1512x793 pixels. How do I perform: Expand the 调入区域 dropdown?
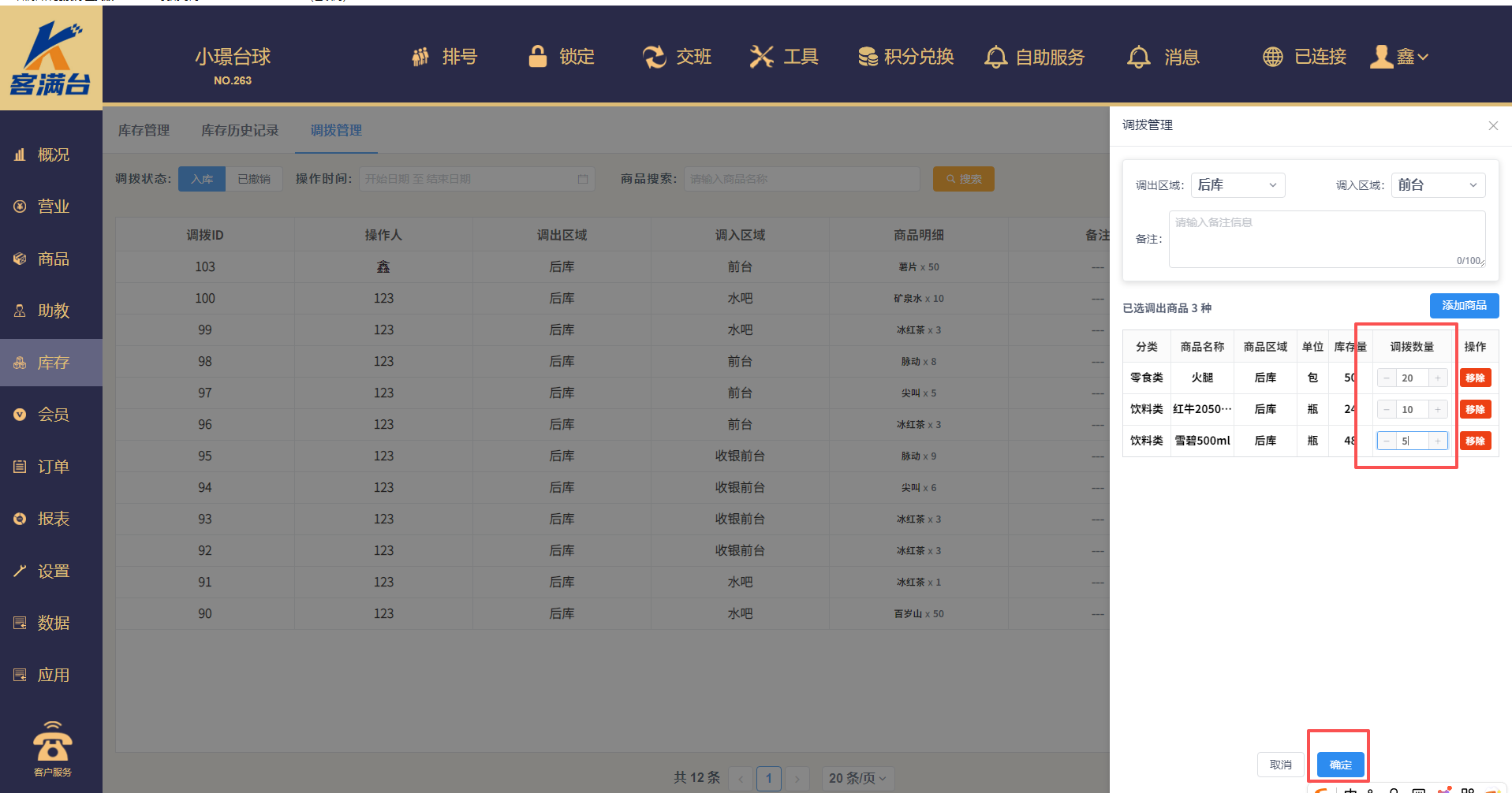coord(1437,185)
